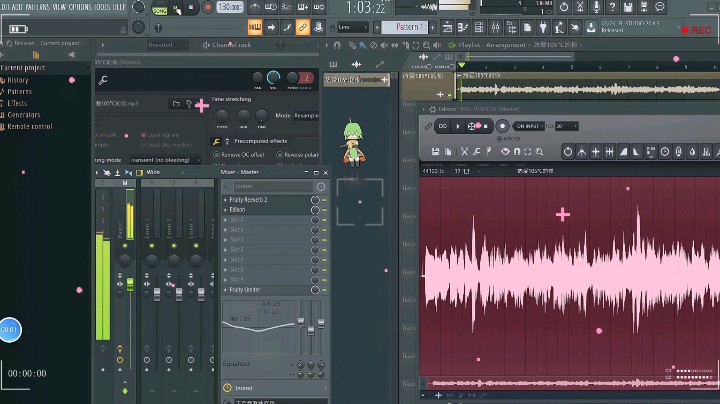Screen dimensions: 720x404
Task: Click the wrench icon in channel settings
Action: [103, 80]
